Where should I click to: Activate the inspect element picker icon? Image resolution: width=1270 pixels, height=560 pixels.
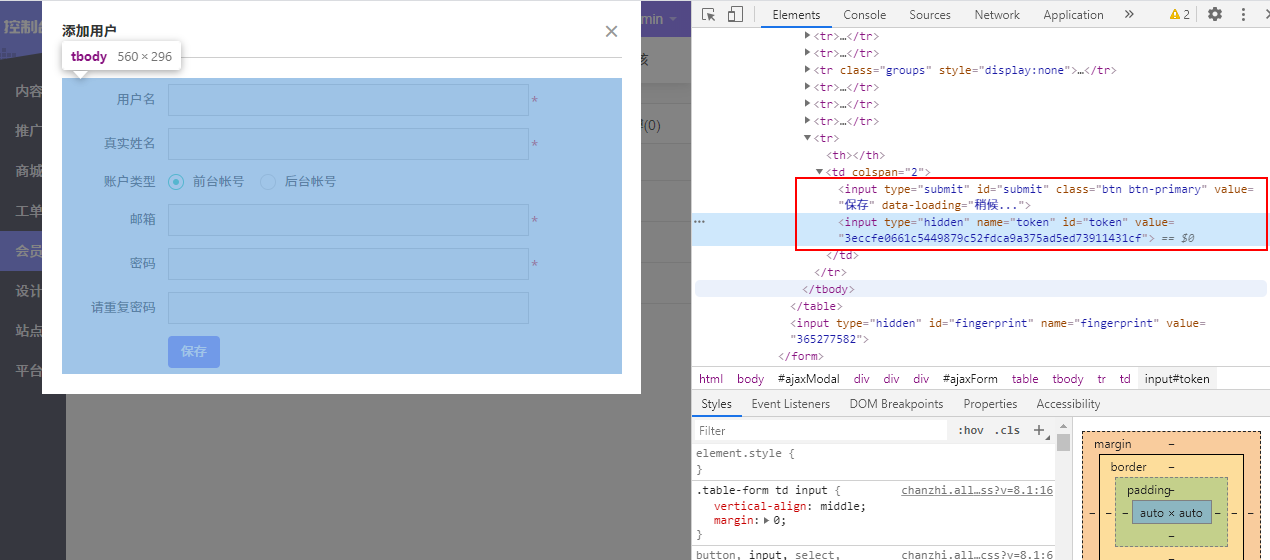[x=708, y=14]
